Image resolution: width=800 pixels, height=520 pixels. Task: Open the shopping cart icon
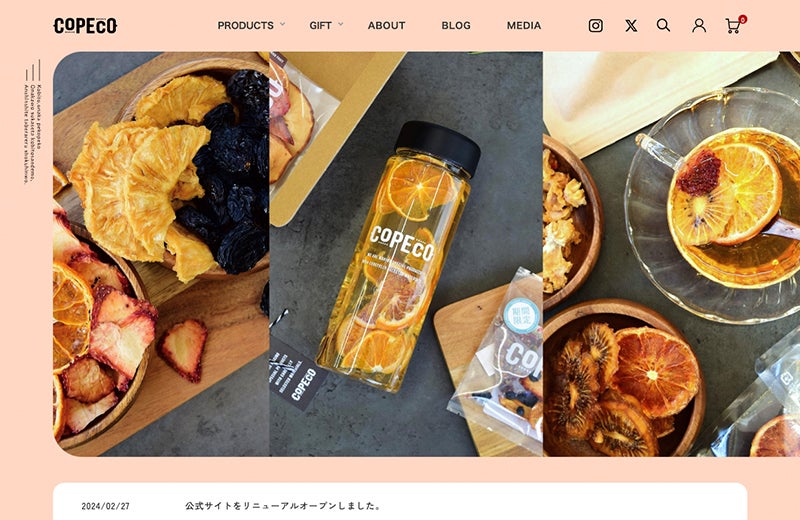733,26
